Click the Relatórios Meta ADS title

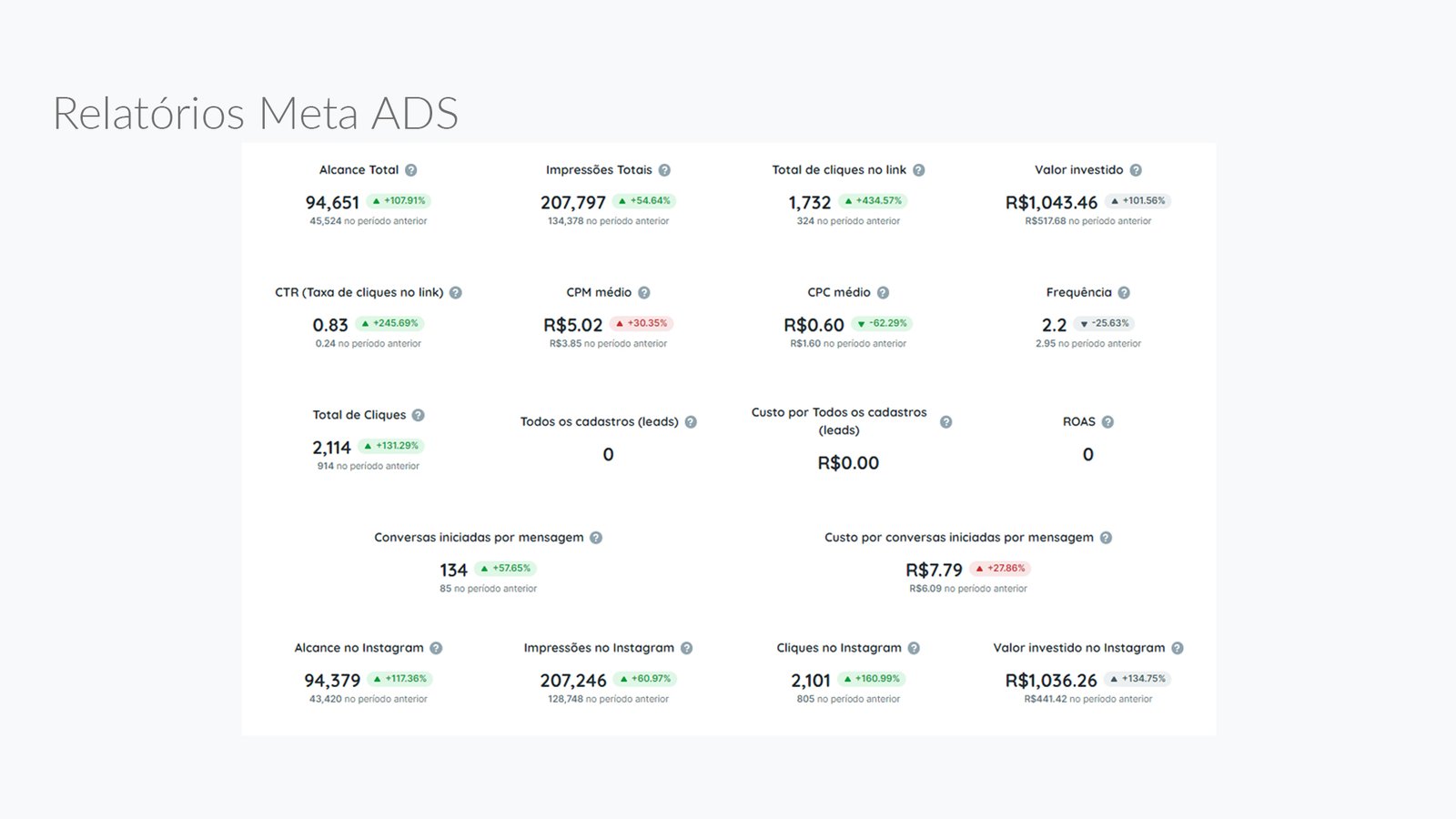[256, 114]
